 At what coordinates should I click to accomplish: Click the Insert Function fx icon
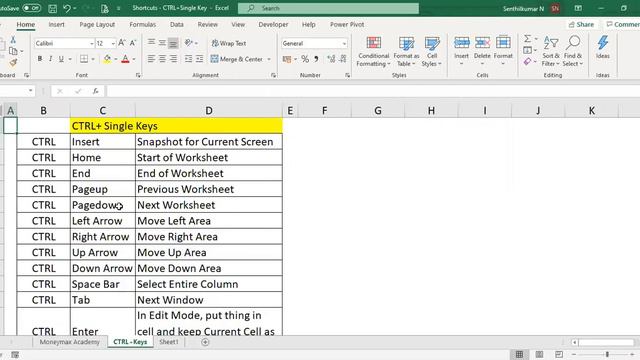pos(96,91)
